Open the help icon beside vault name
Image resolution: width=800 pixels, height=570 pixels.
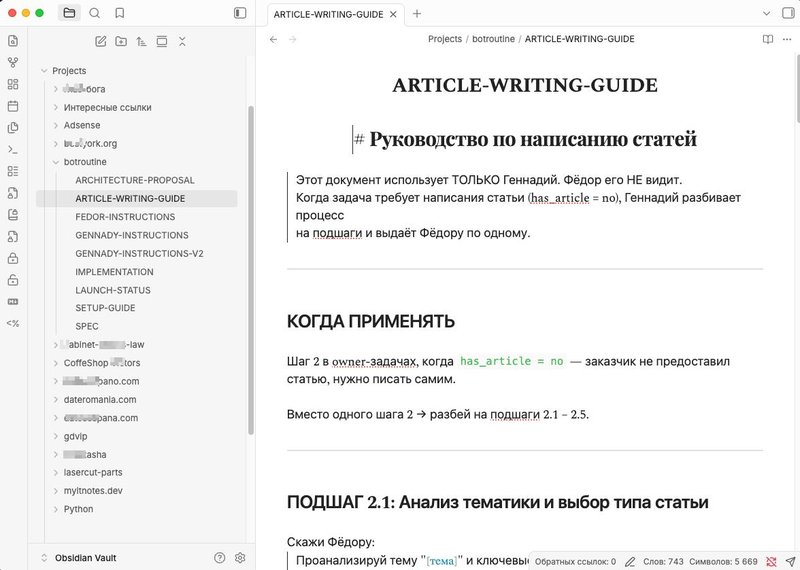pyautogui.click(x=220, y=558)
